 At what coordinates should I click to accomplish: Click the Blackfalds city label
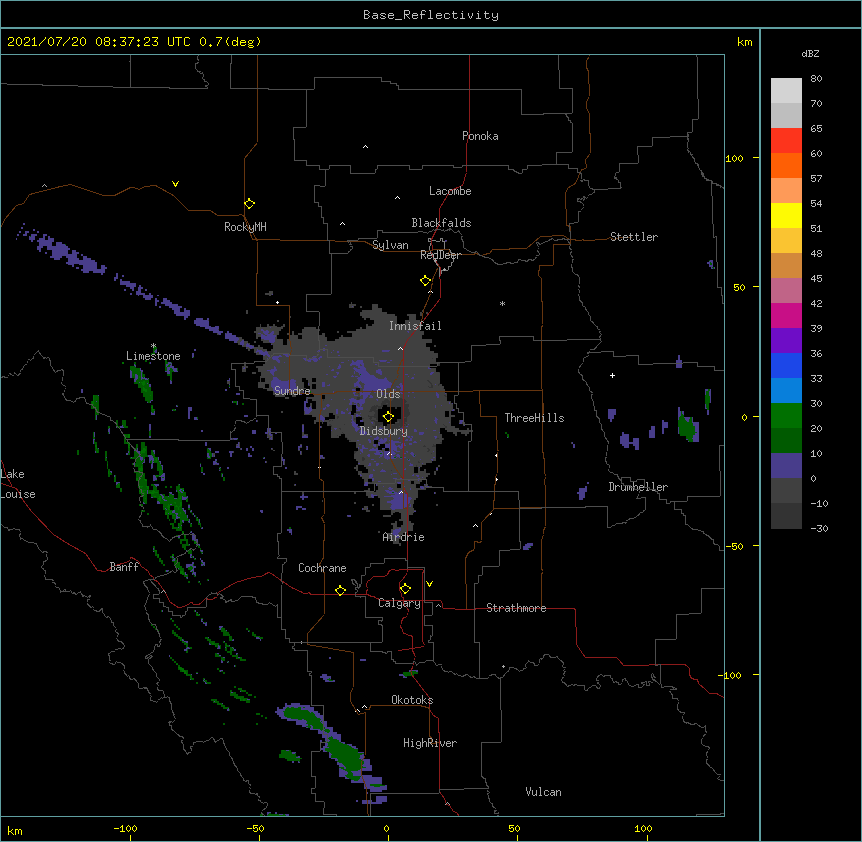tap(441, 223)
